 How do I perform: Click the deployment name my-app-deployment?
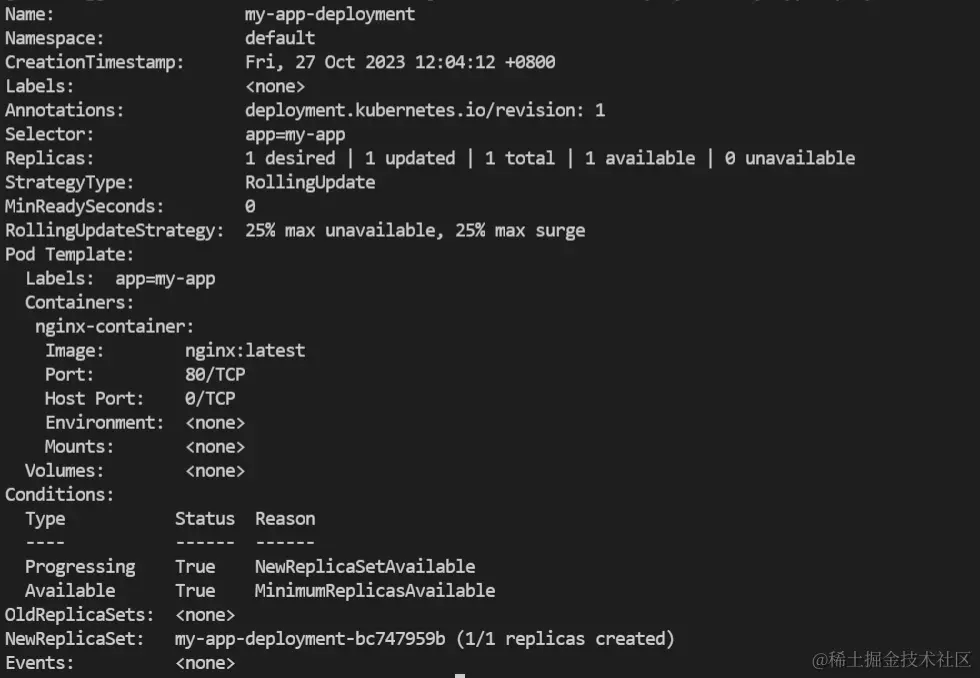[x=329, y=14]
